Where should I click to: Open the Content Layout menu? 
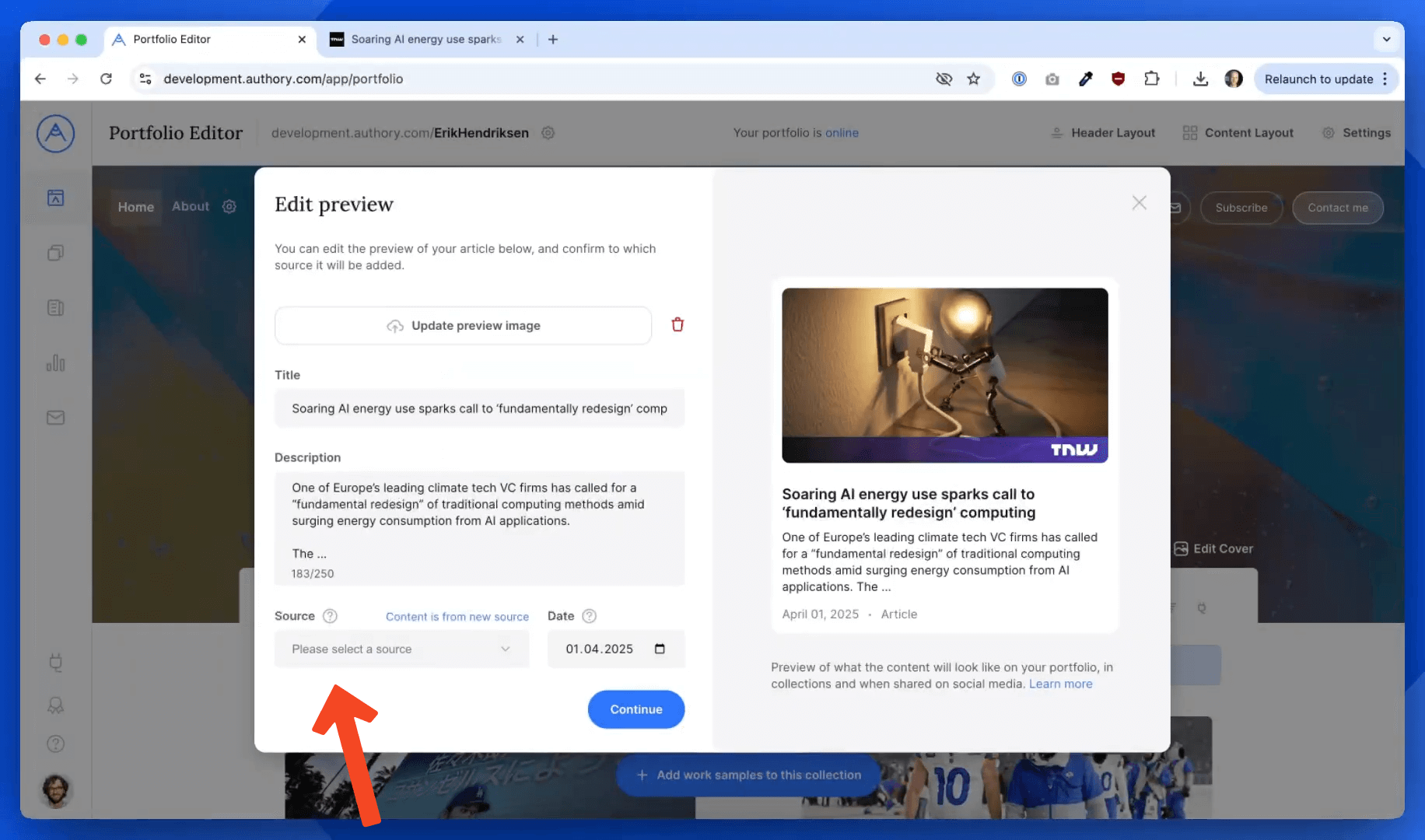[x=1238, y=133]
